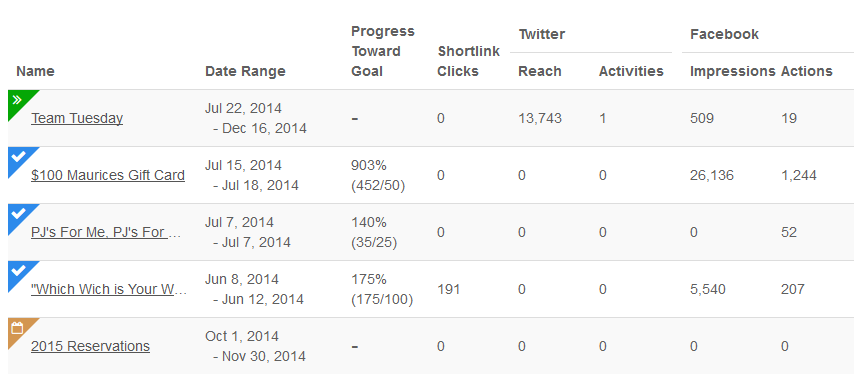
Task: Open the PJ's For Me campaign link
Action: click(x=106, y=233)
